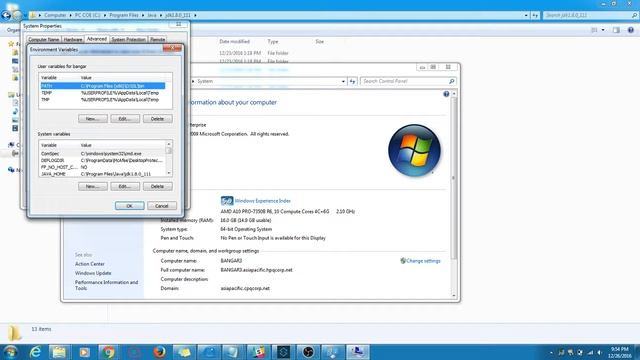Expand the arrow after Program Files breadcrumb

143,15
